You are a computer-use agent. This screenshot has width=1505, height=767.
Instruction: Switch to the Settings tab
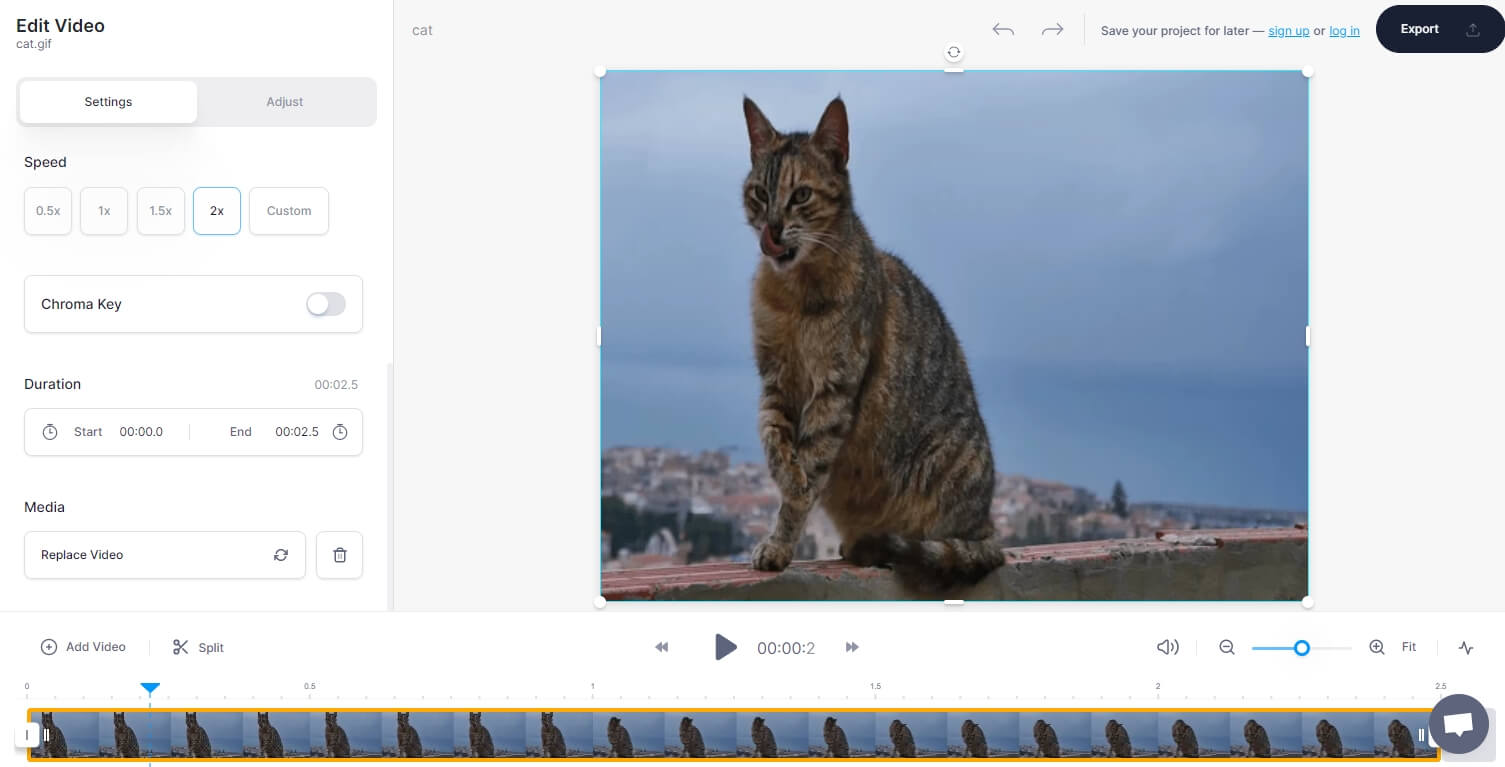pyautogui.click(x=108, y=102)
